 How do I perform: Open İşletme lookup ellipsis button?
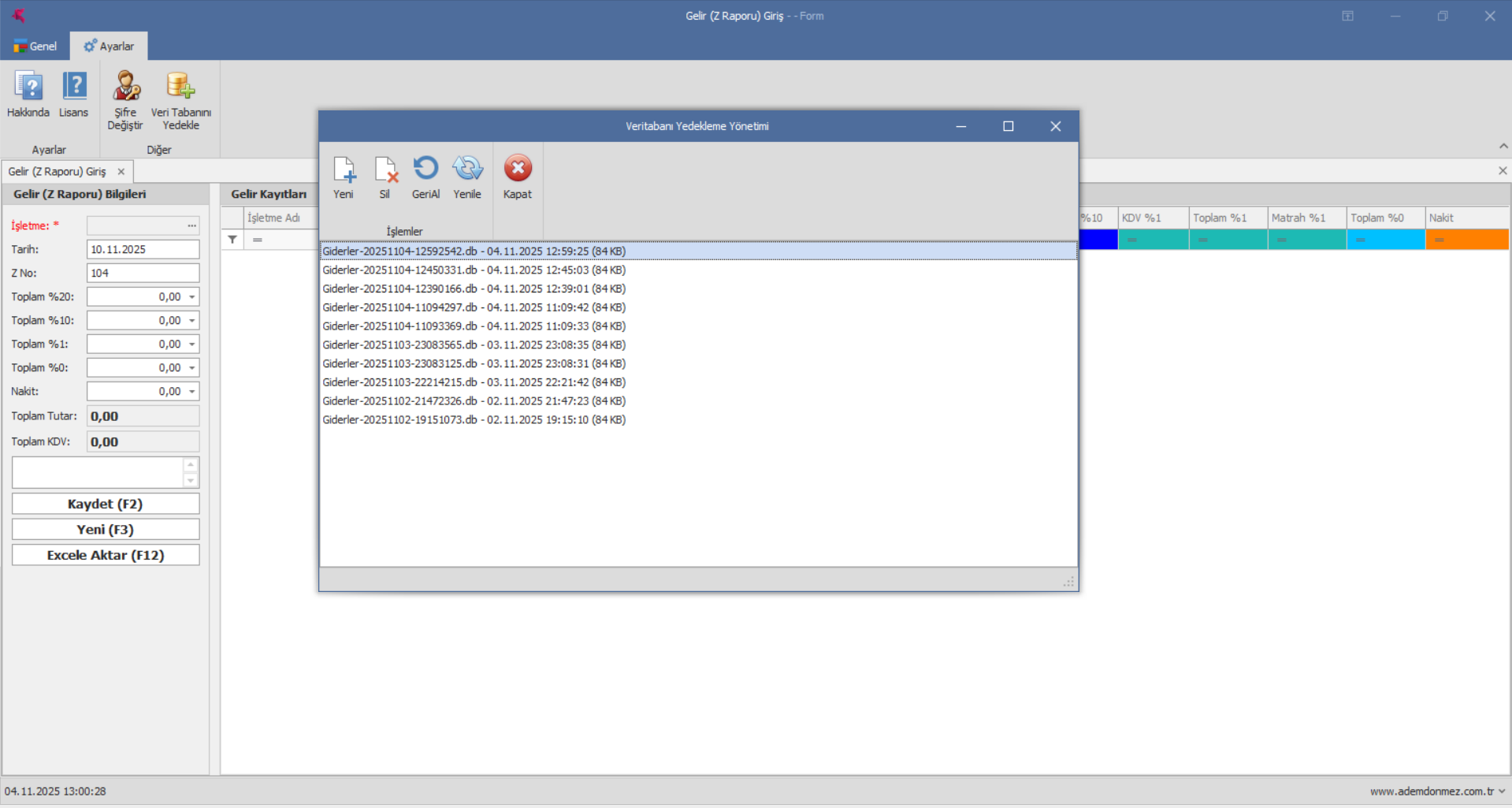[x=191, y=226]
